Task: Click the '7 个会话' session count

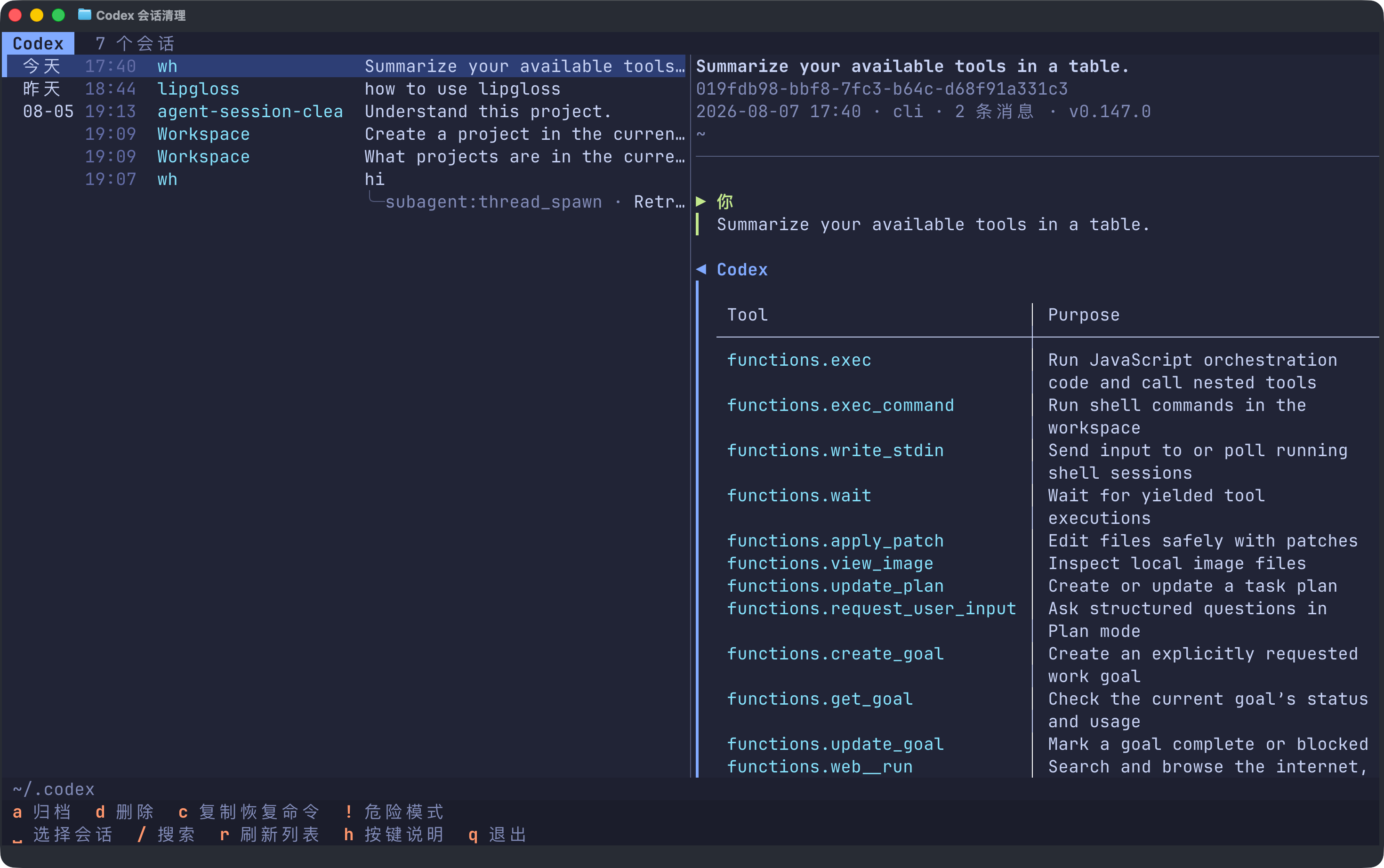Action: click(x=135, y=44)
